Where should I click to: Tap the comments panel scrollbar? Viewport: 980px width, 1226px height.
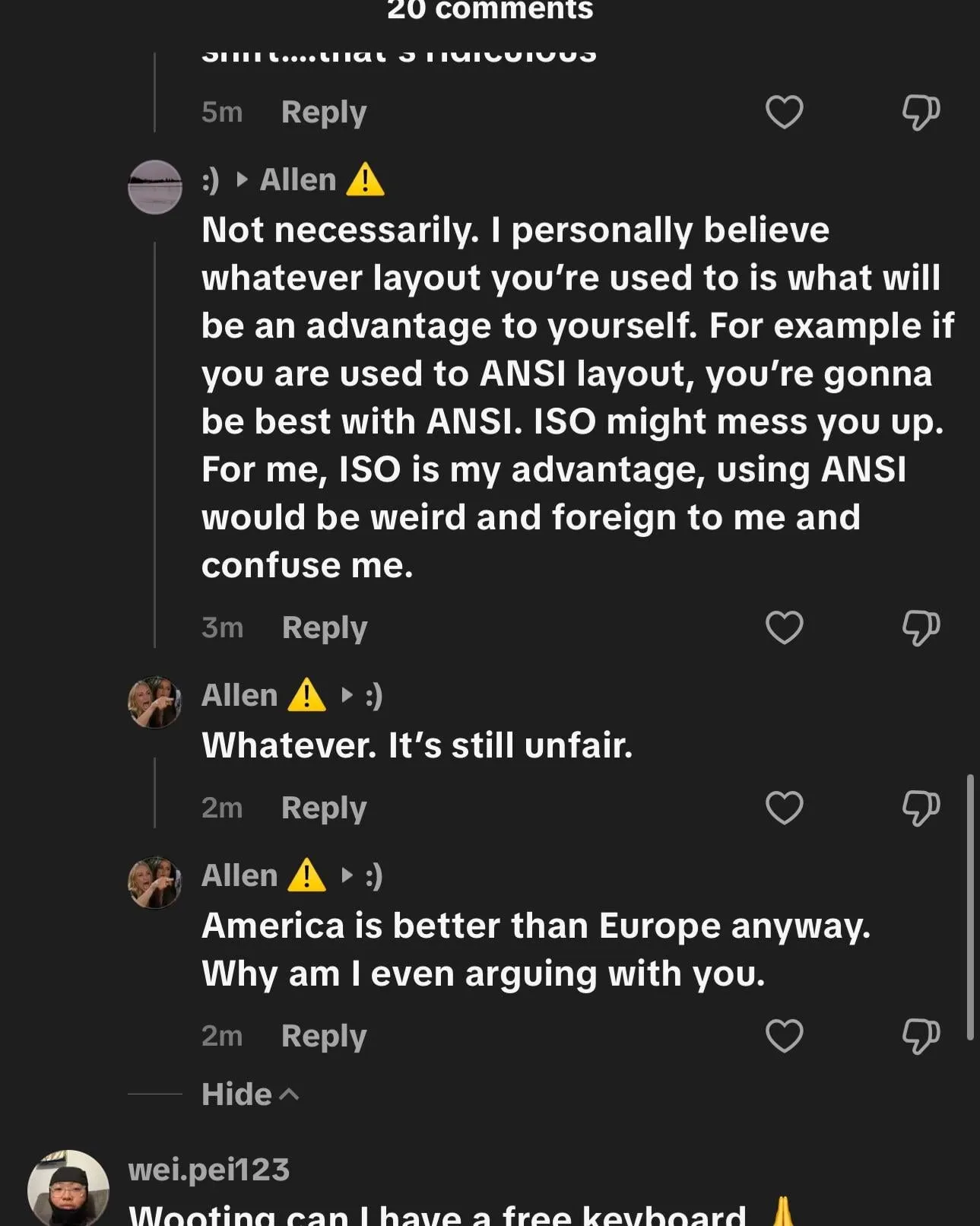click(x=969, y=907)
